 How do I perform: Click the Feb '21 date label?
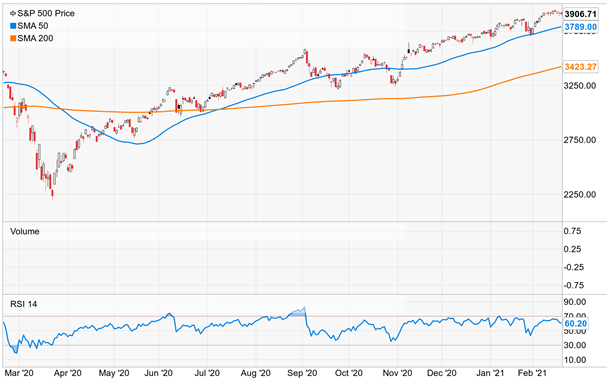point(532,373)
